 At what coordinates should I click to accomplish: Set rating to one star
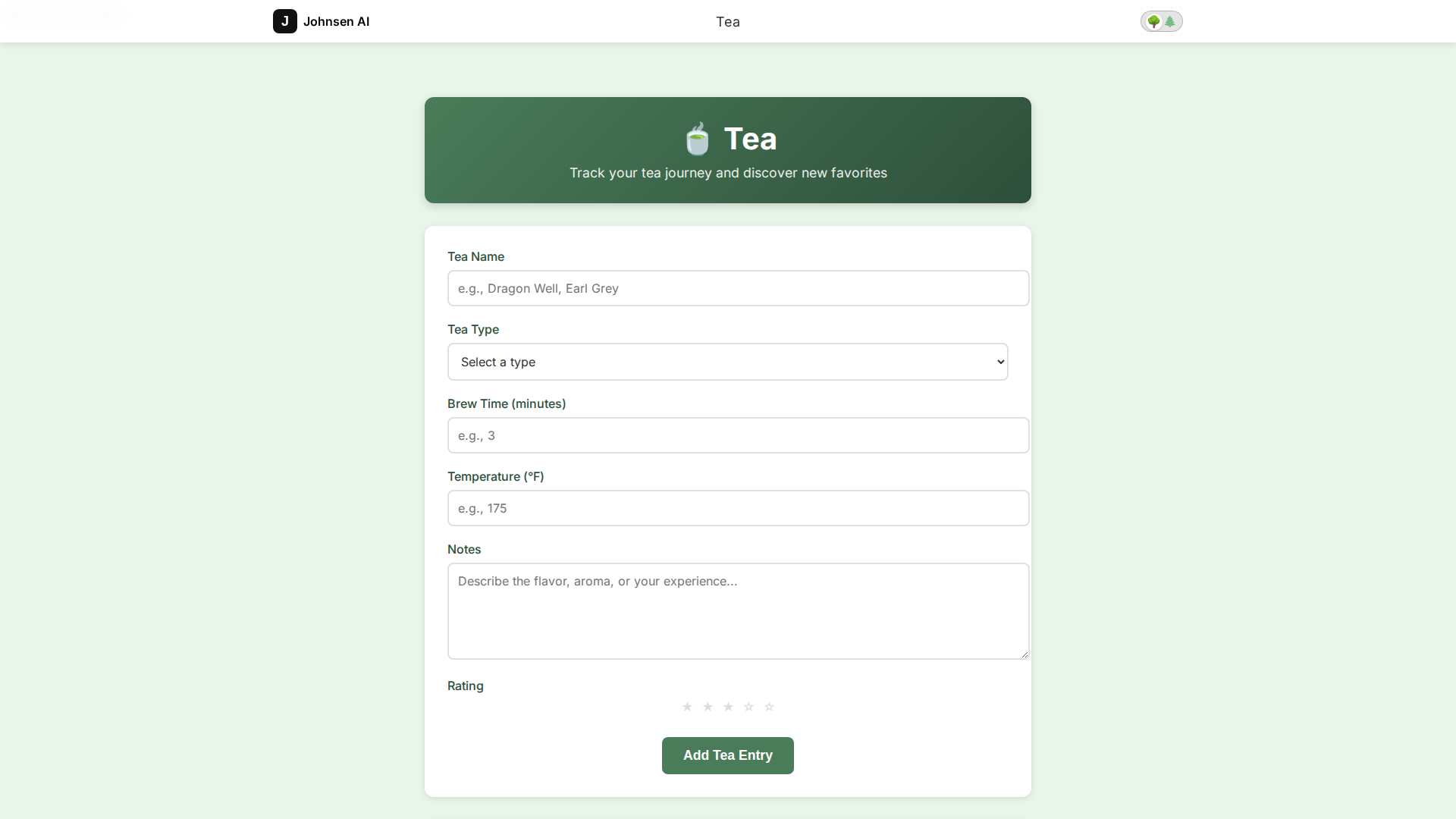click(687, 707)
